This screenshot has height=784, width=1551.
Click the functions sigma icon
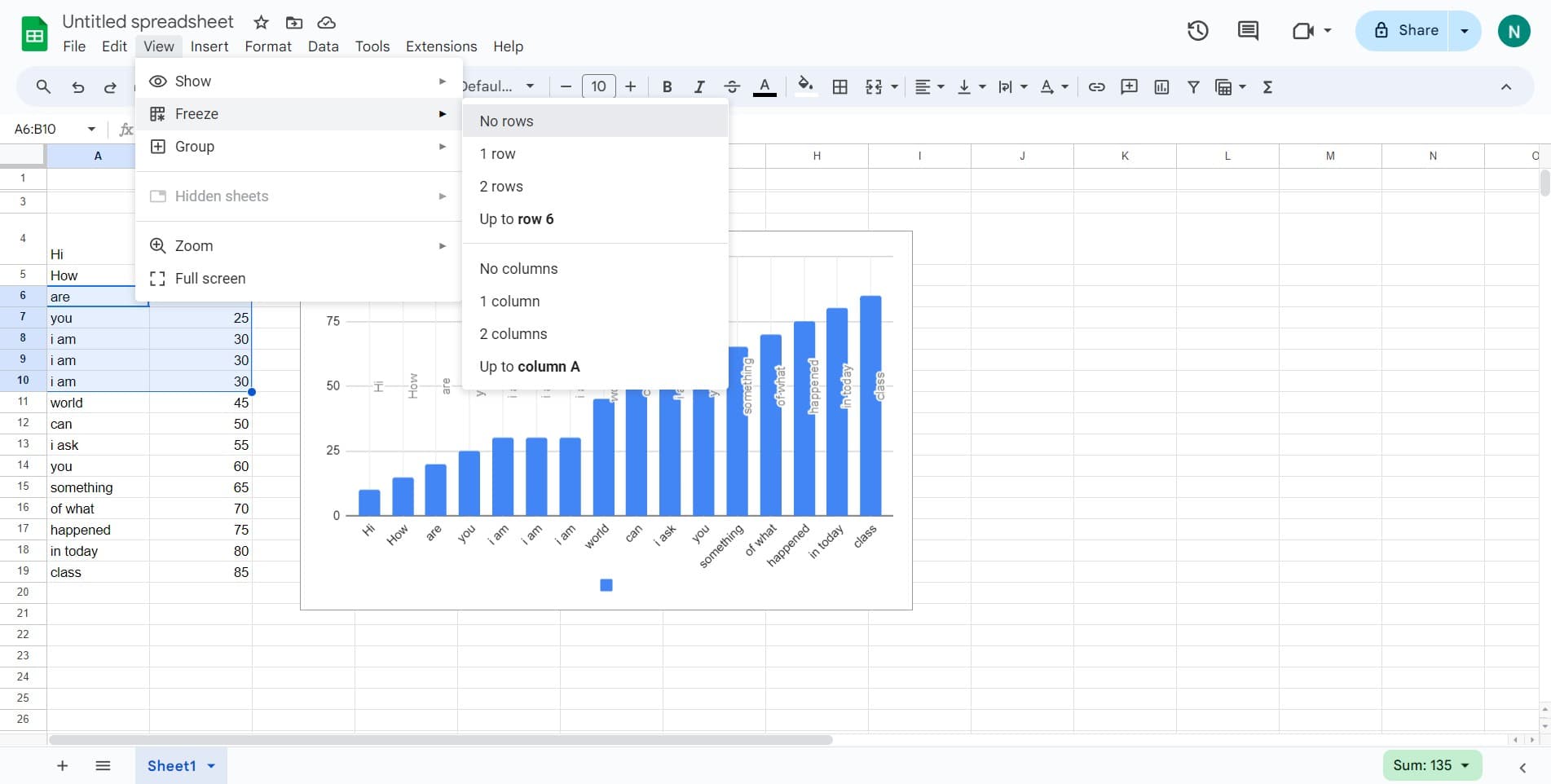[1267, 87]
